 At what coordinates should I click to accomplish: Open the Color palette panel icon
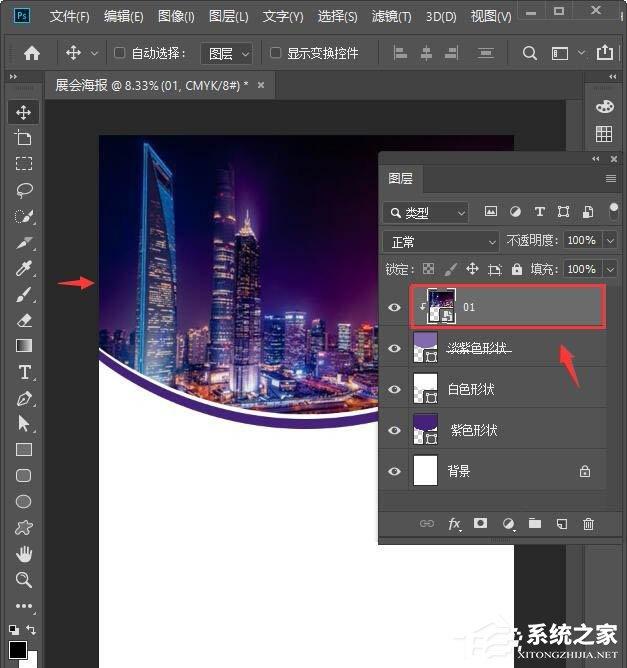pos(604,107)
